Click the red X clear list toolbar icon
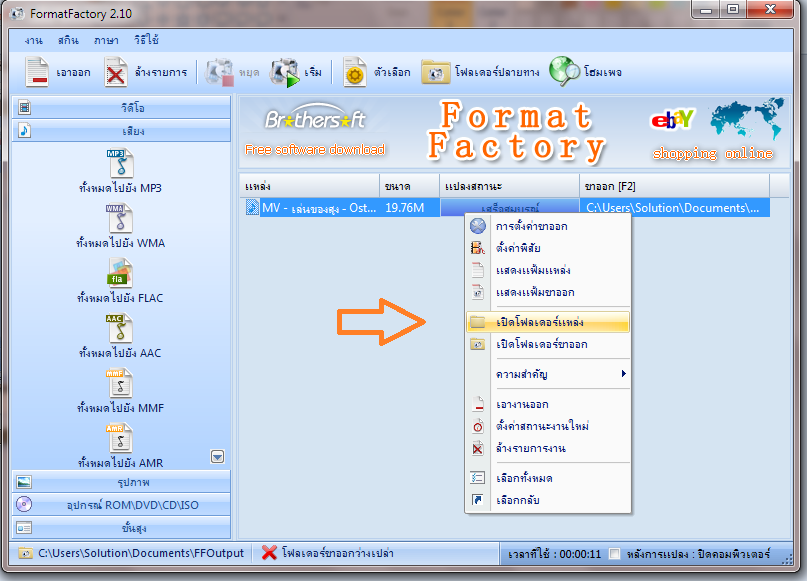The height and width of the screenshot is (581, 807). tap(116, 72)
